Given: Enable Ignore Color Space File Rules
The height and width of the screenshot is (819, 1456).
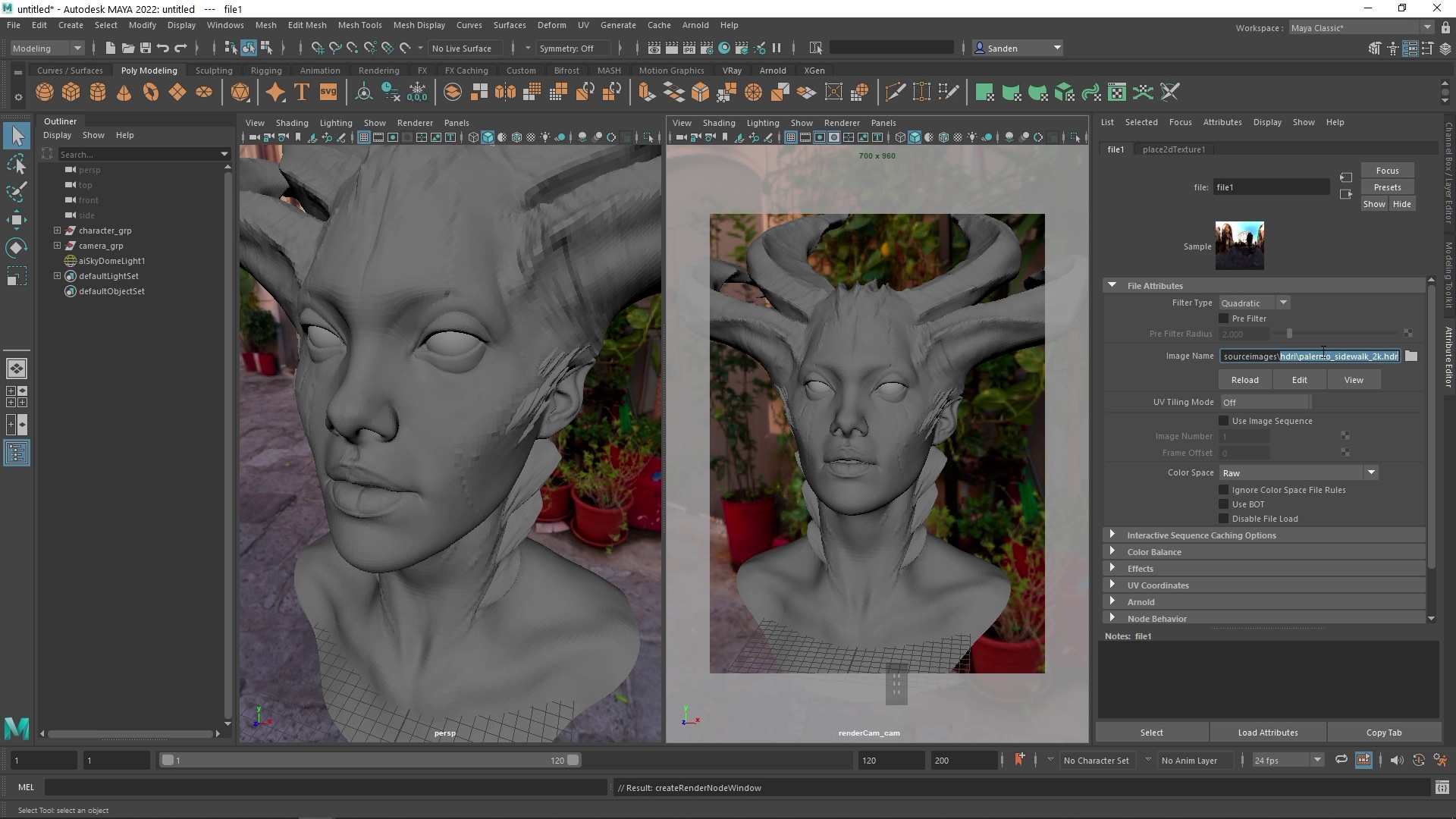Looking at the screenshot, I should pos(1224,489).
